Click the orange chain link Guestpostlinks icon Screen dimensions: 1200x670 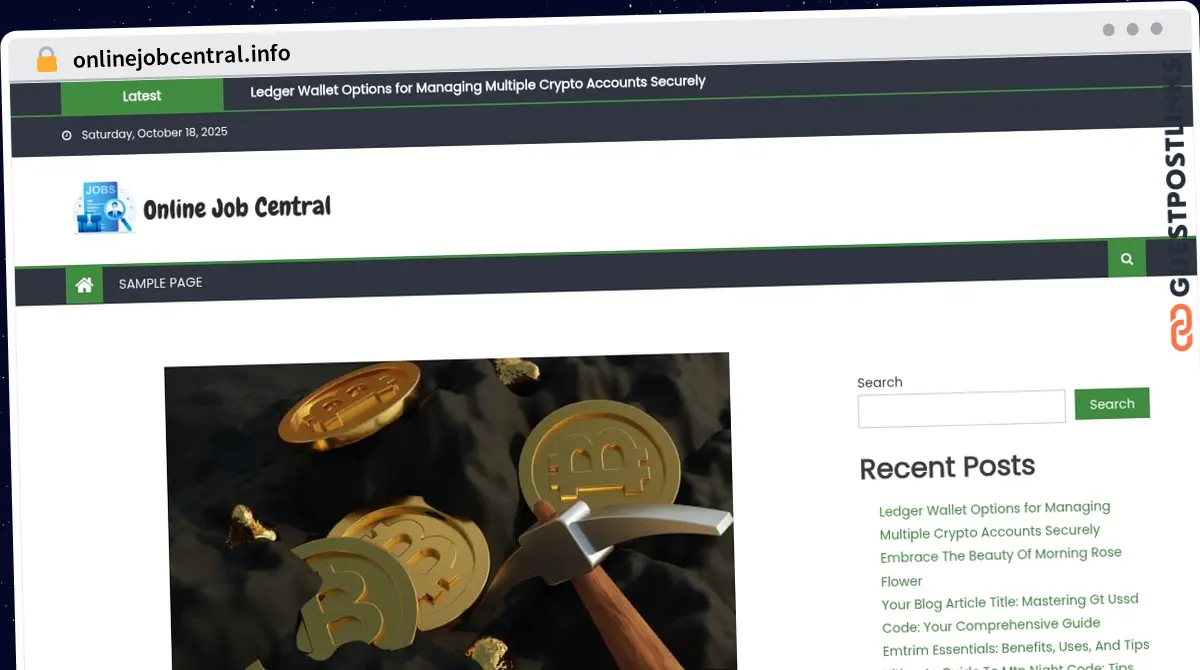pyautogui.click(x=1181, y=328)
